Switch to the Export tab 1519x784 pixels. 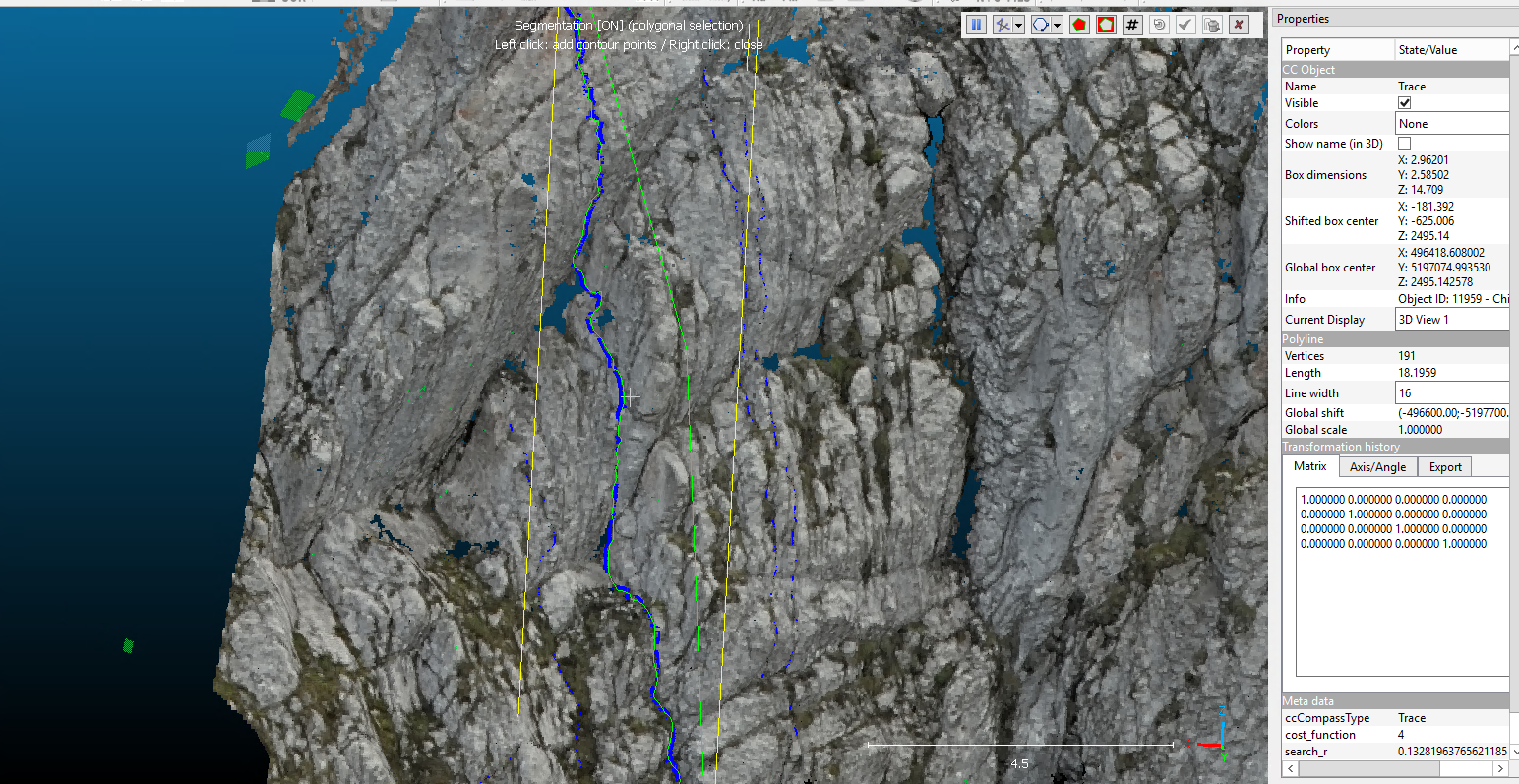[x=1444, y=466]
